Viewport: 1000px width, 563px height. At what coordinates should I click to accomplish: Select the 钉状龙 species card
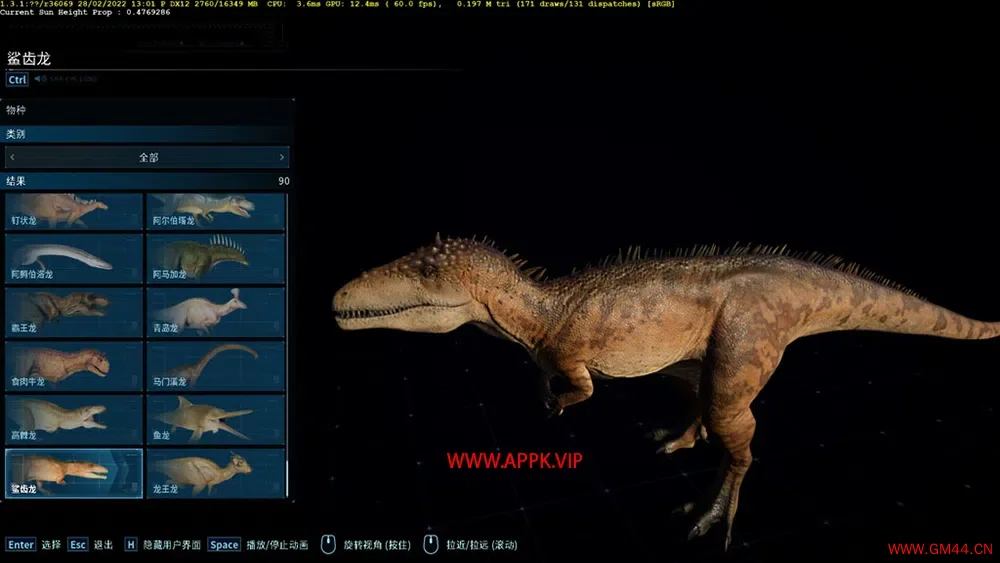click(74, 211)
